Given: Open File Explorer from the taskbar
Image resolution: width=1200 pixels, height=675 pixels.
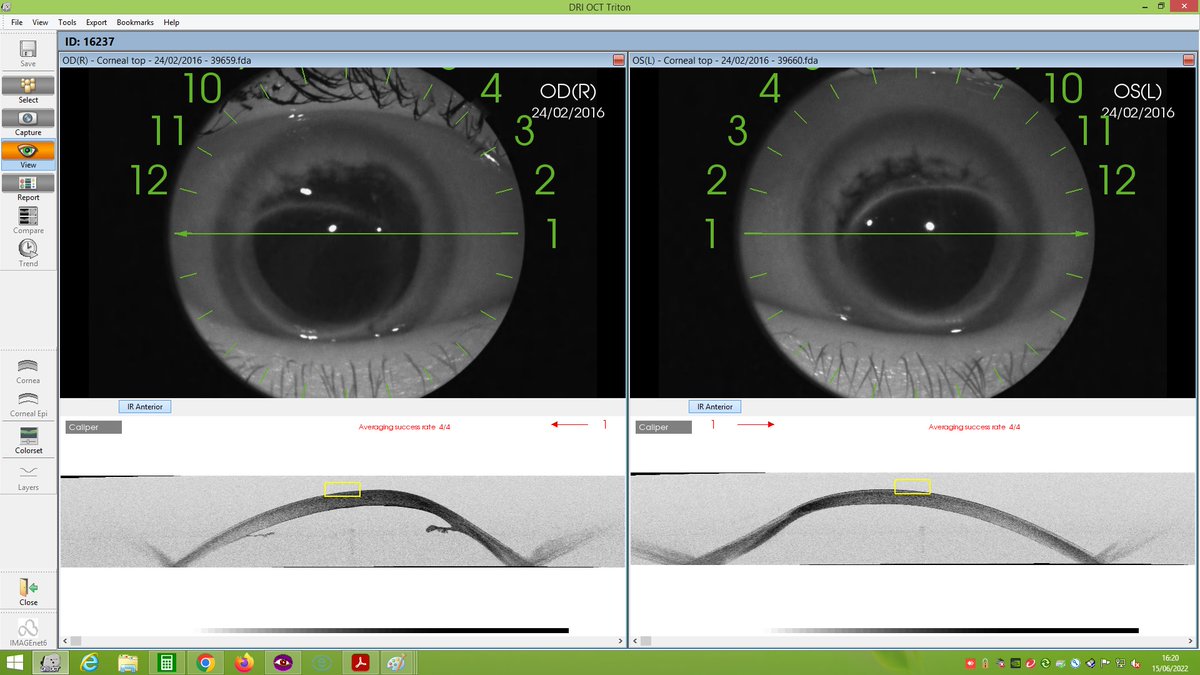Looking at the screenshot, I should click(x=128, y=662).
